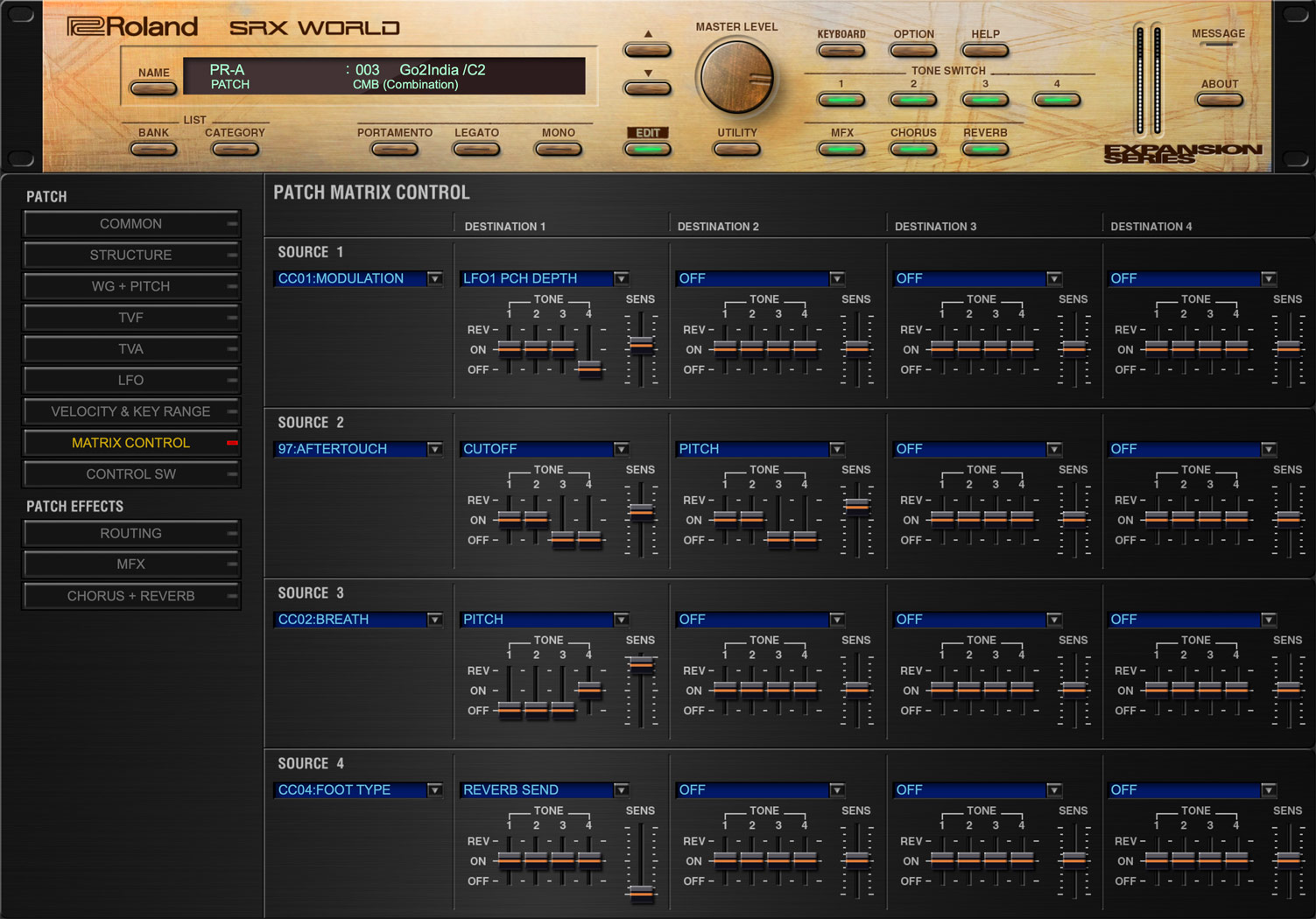This screenshot has height=919, width=1316.
Task: Toggle LEGATO switch
Action: [x=476, y=149]
